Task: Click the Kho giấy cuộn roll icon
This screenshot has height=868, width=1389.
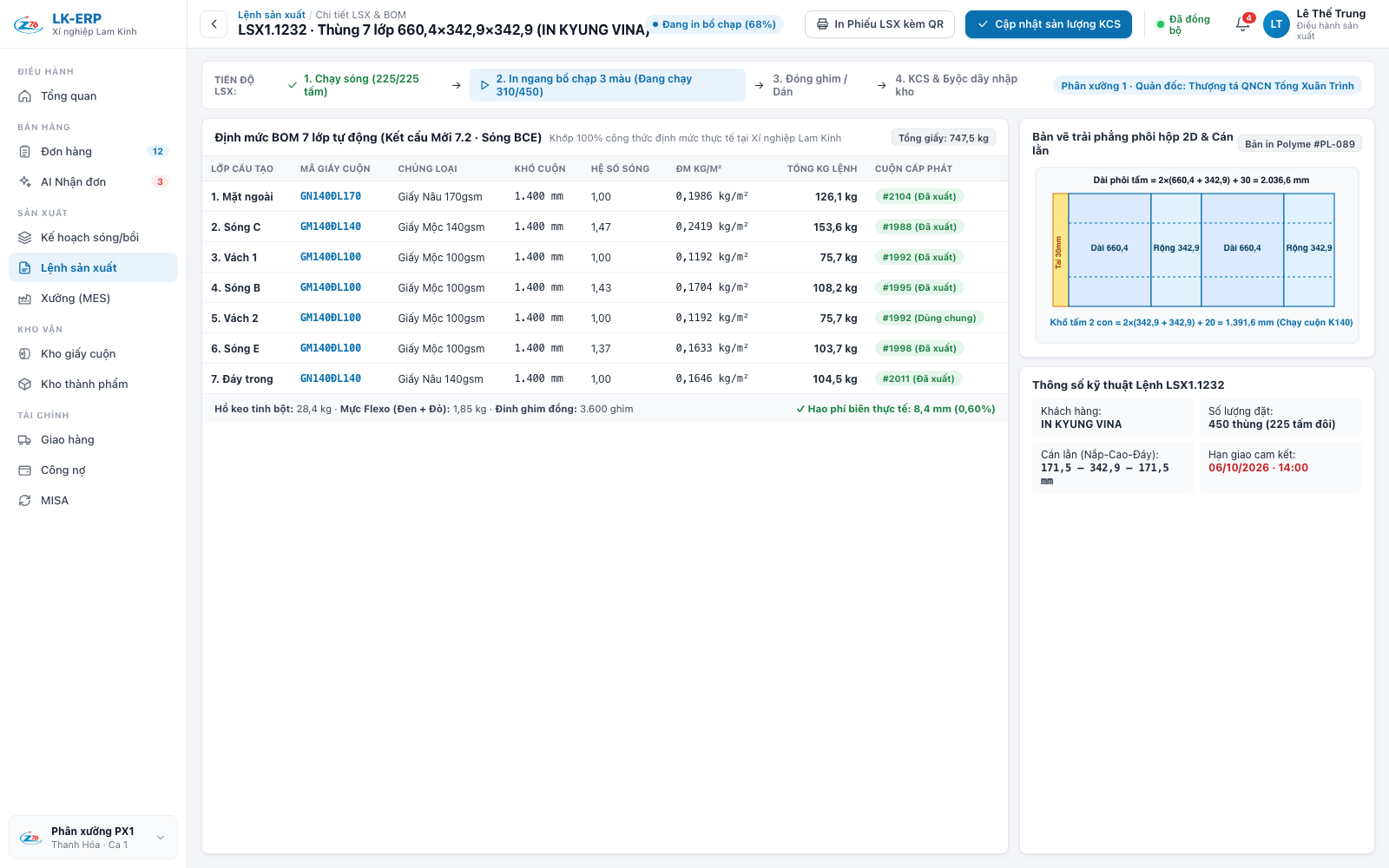Action: 25,354
